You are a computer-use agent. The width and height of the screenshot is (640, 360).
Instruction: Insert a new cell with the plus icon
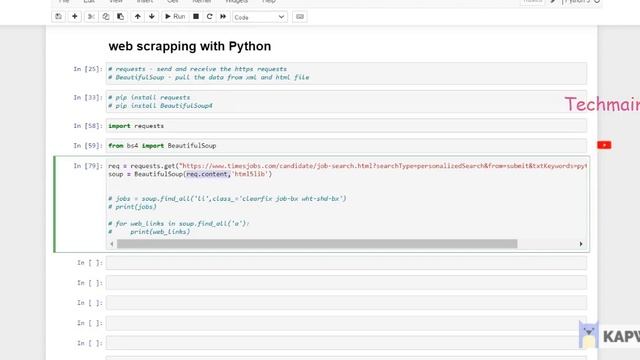[74, 17]
